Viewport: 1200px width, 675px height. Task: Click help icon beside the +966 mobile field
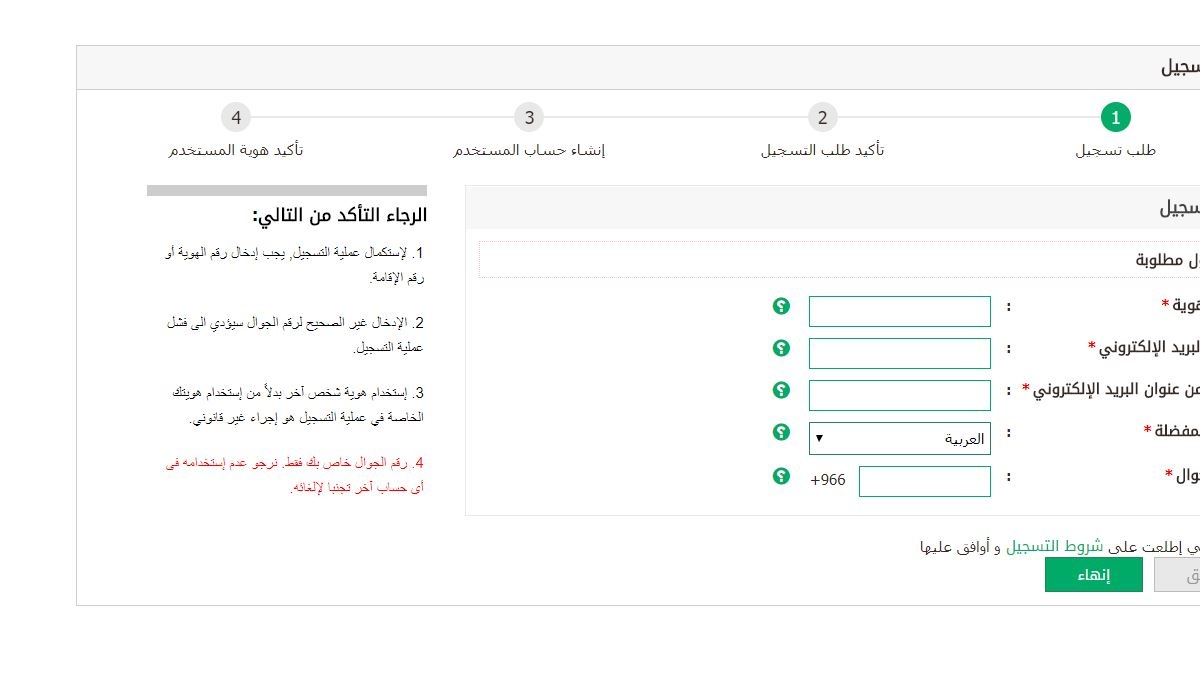[782, 476]
